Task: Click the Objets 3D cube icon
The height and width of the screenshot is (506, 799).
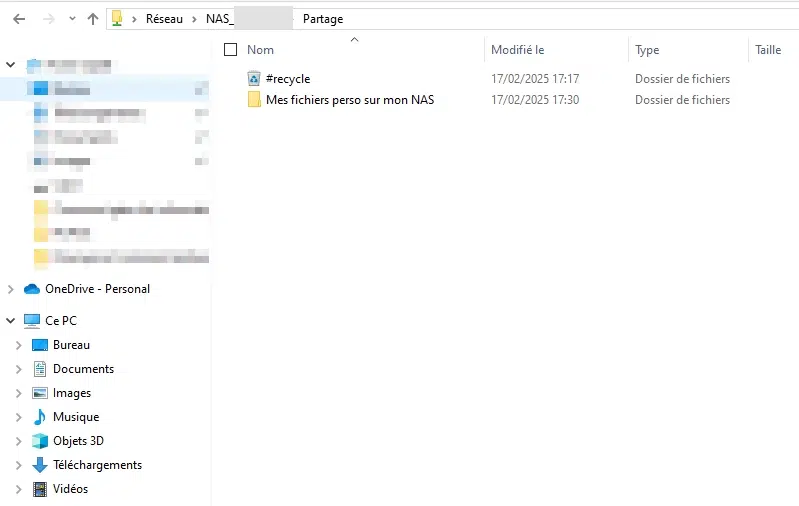Action: (40, 441)
